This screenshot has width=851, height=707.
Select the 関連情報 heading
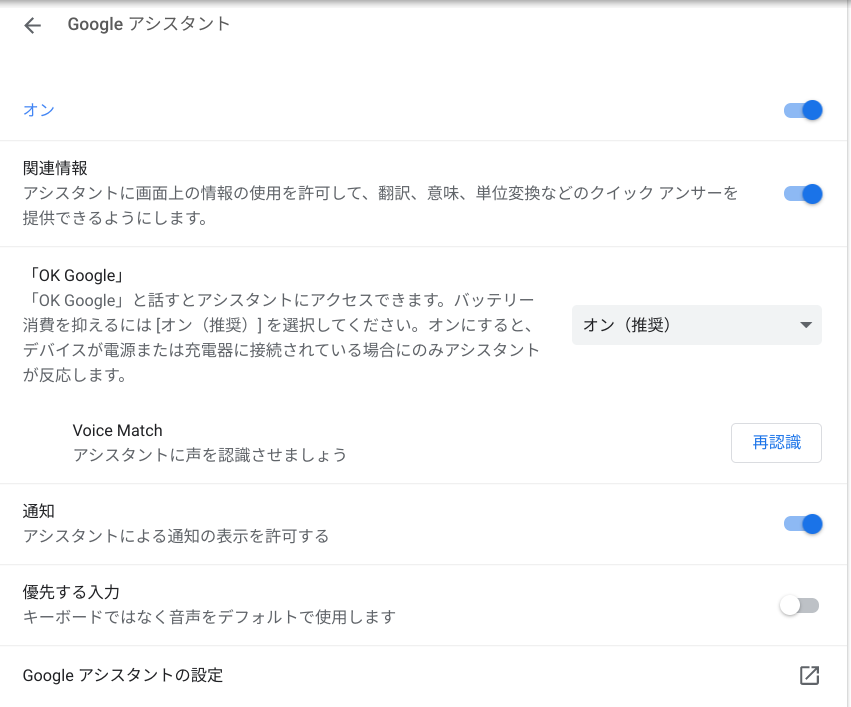55,168
